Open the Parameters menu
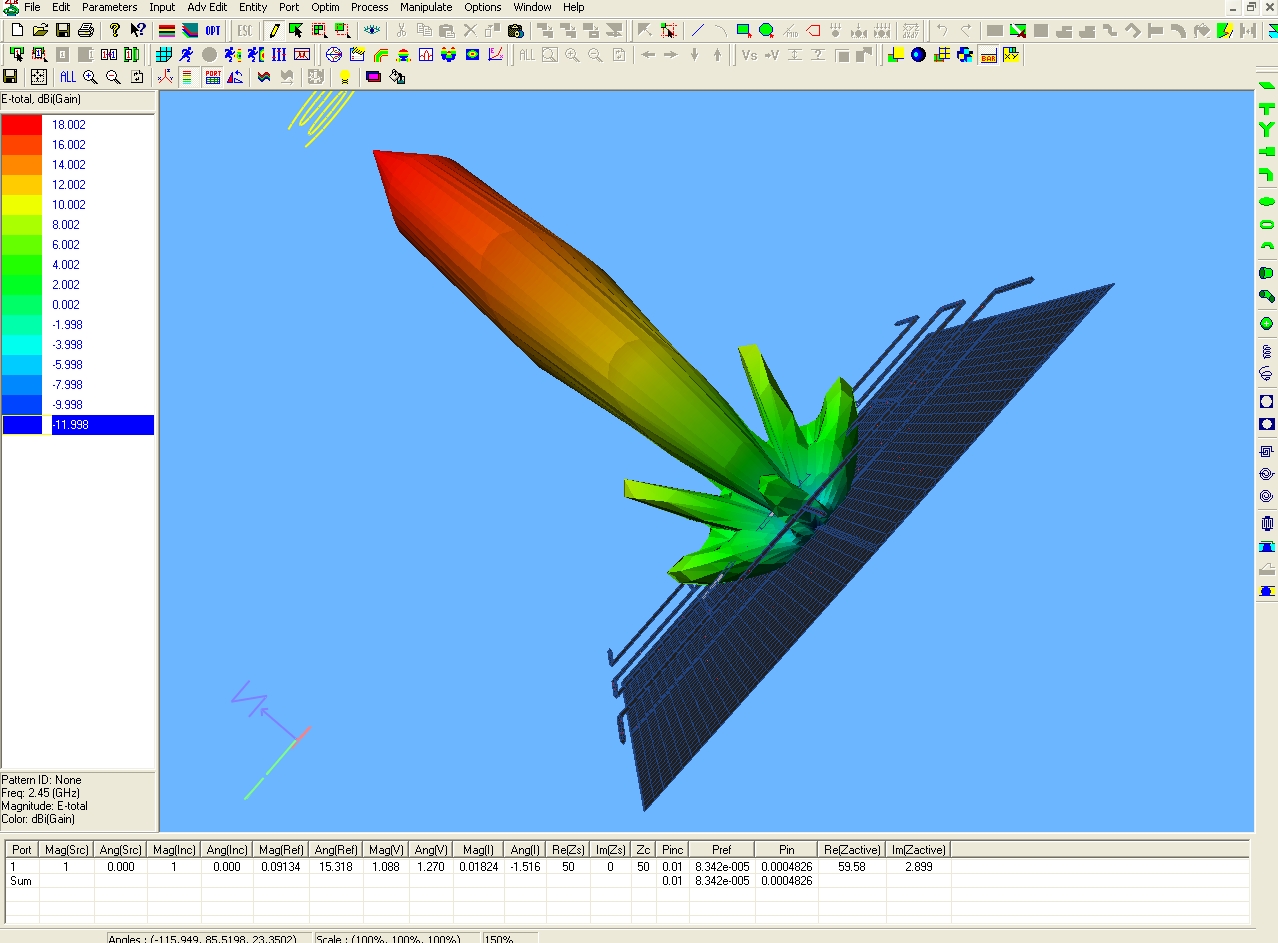 point(109,7)
